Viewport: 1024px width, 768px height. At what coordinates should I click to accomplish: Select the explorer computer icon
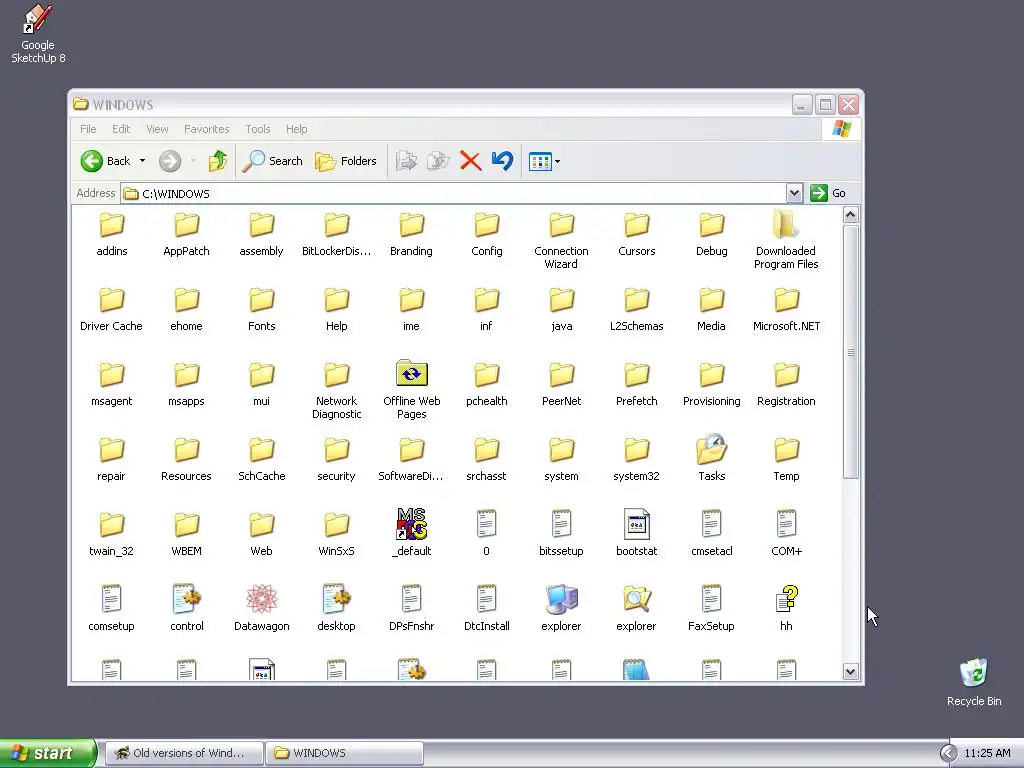[x=562, y=598]
